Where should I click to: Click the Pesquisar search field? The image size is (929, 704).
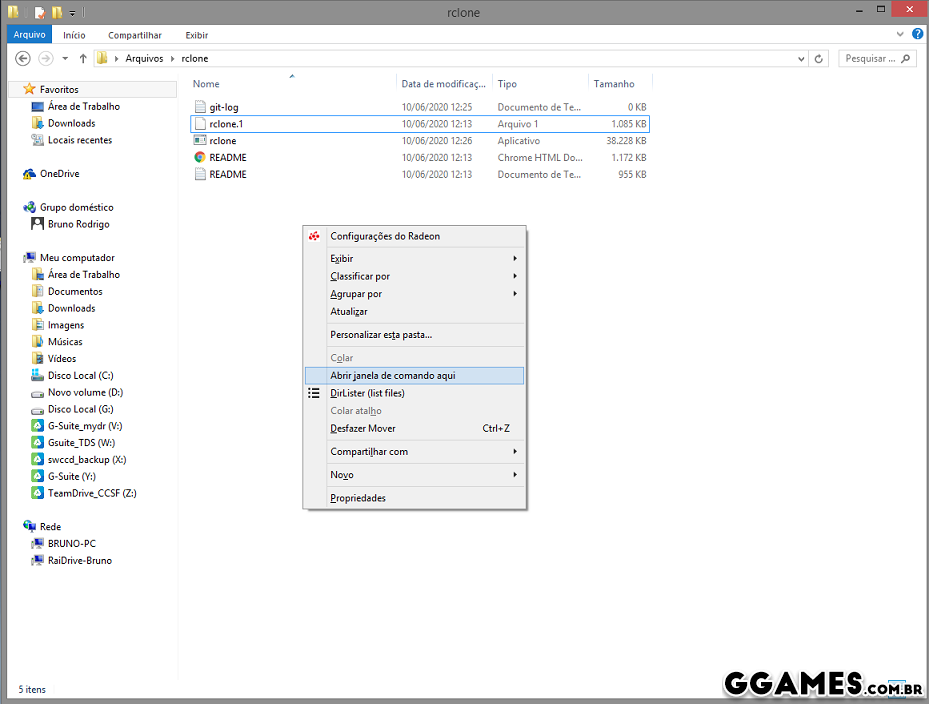click(870, 59)
